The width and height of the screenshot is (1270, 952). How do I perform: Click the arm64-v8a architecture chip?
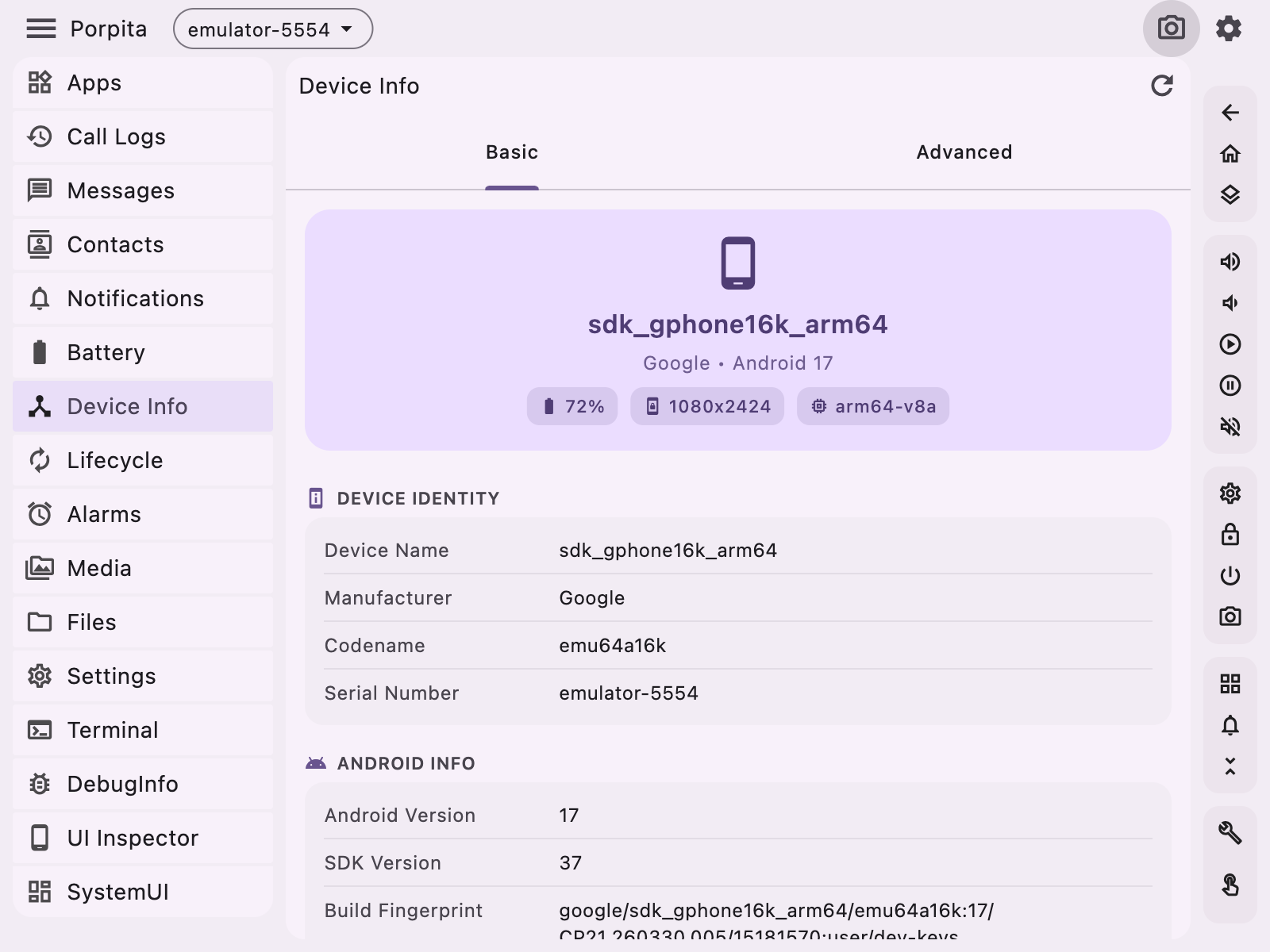coord(873,406)
